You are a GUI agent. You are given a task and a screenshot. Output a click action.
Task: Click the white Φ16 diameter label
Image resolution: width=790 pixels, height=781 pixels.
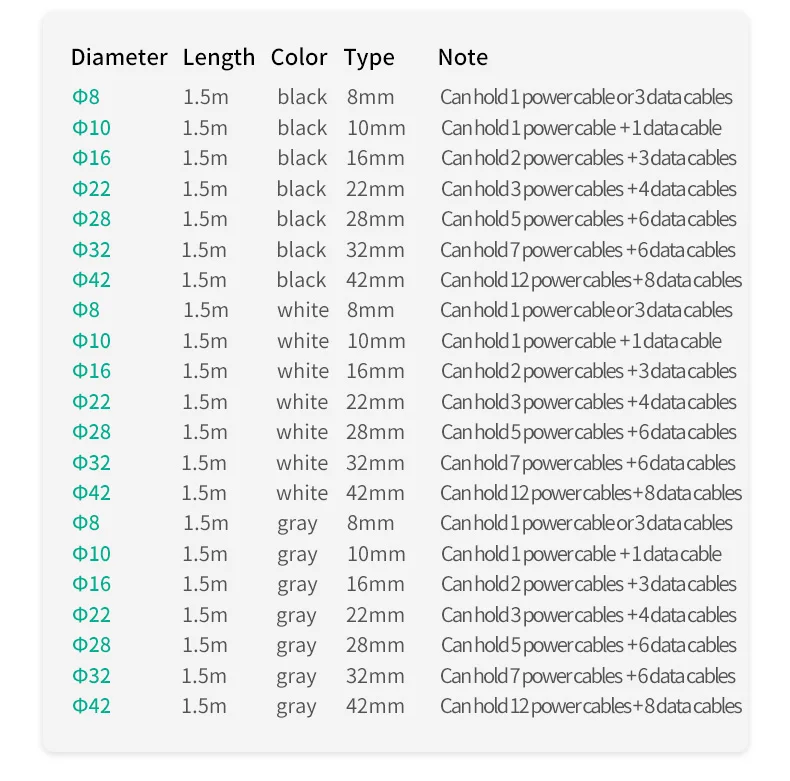tap(91, 371)
